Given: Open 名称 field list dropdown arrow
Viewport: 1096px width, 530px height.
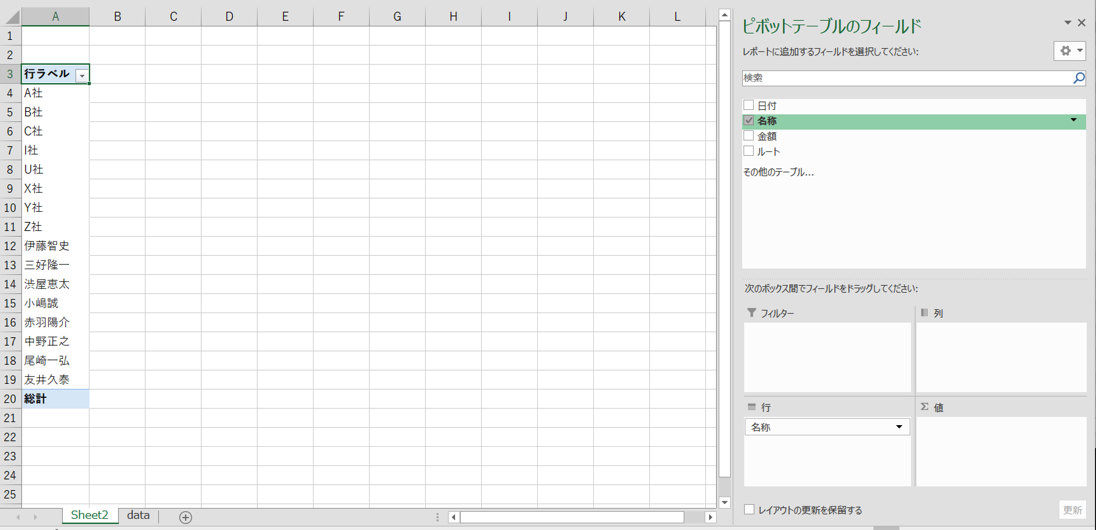Looking at the screenshot, I should (x=1074, y=121).
